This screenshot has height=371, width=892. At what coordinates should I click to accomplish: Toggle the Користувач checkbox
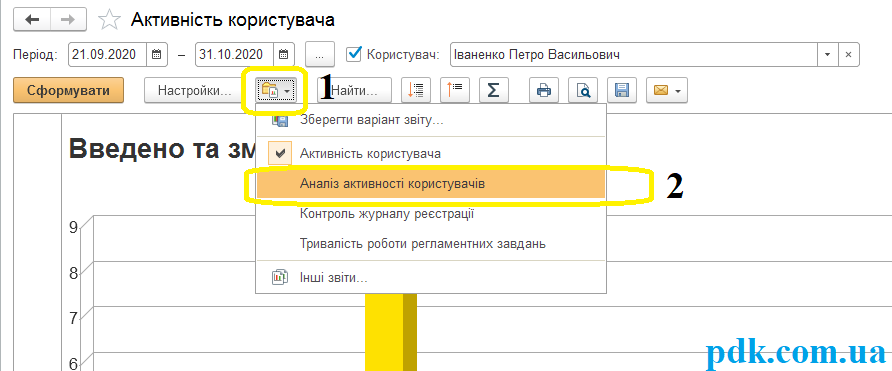[354, 54]
